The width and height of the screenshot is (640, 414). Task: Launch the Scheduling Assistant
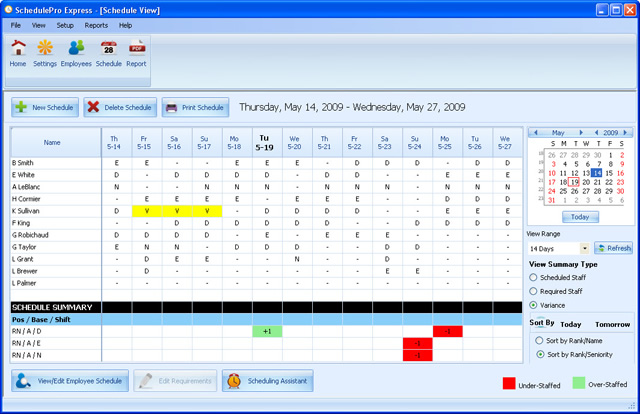coord(268,381)
